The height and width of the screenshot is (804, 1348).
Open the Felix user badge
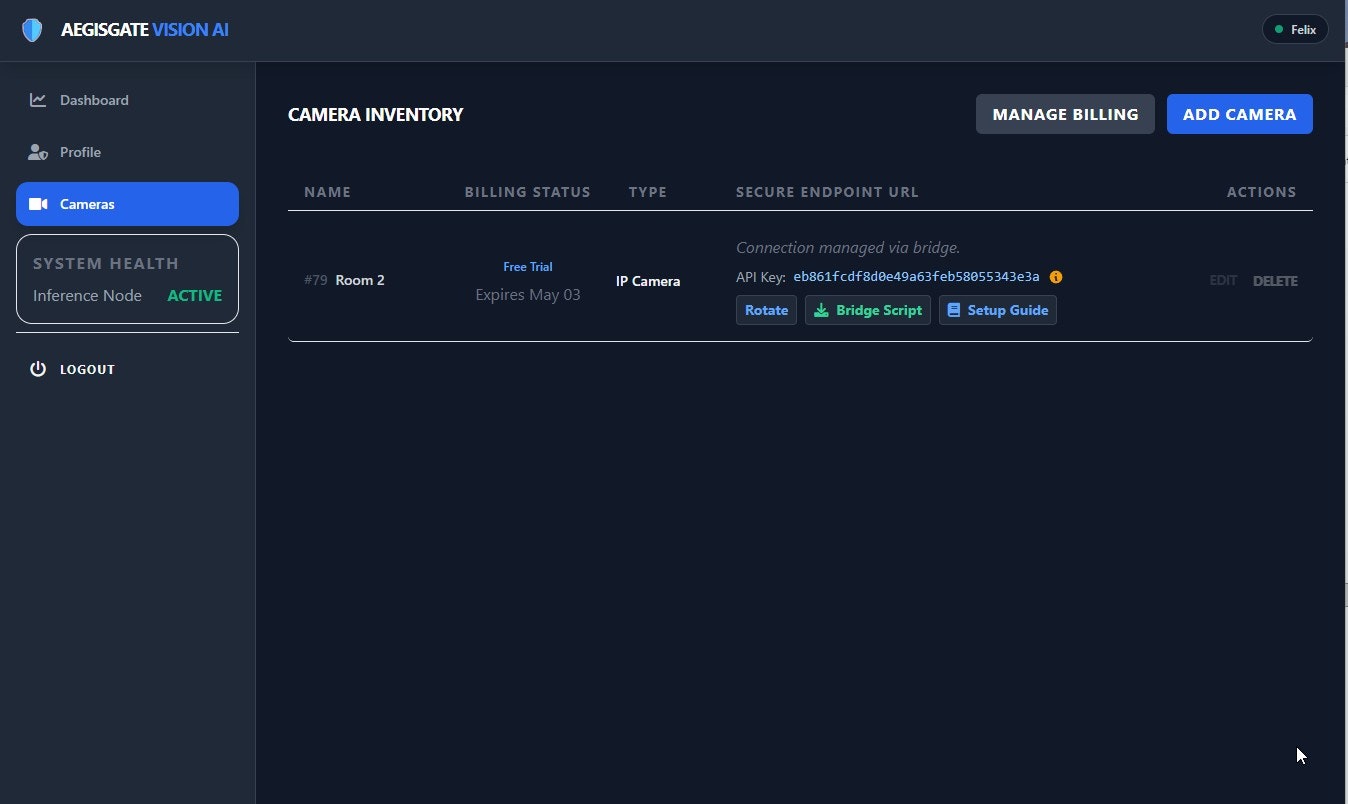(x=1295, y=29)
